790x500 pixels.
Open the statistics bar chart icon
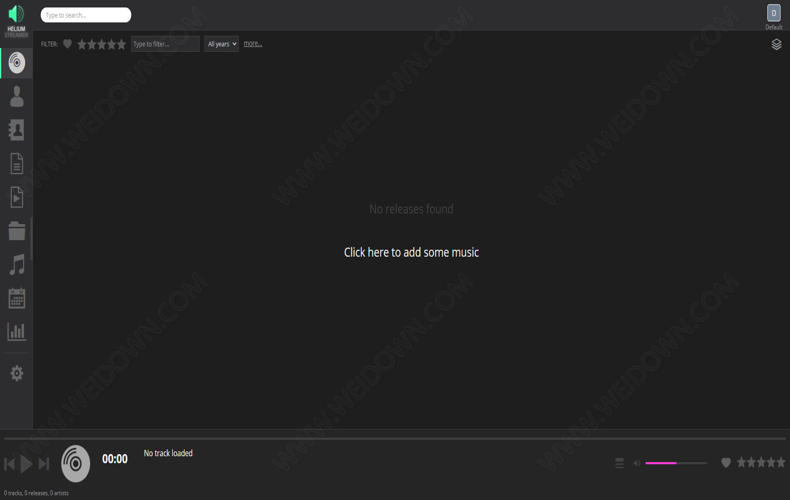click(x=17, y=331)
